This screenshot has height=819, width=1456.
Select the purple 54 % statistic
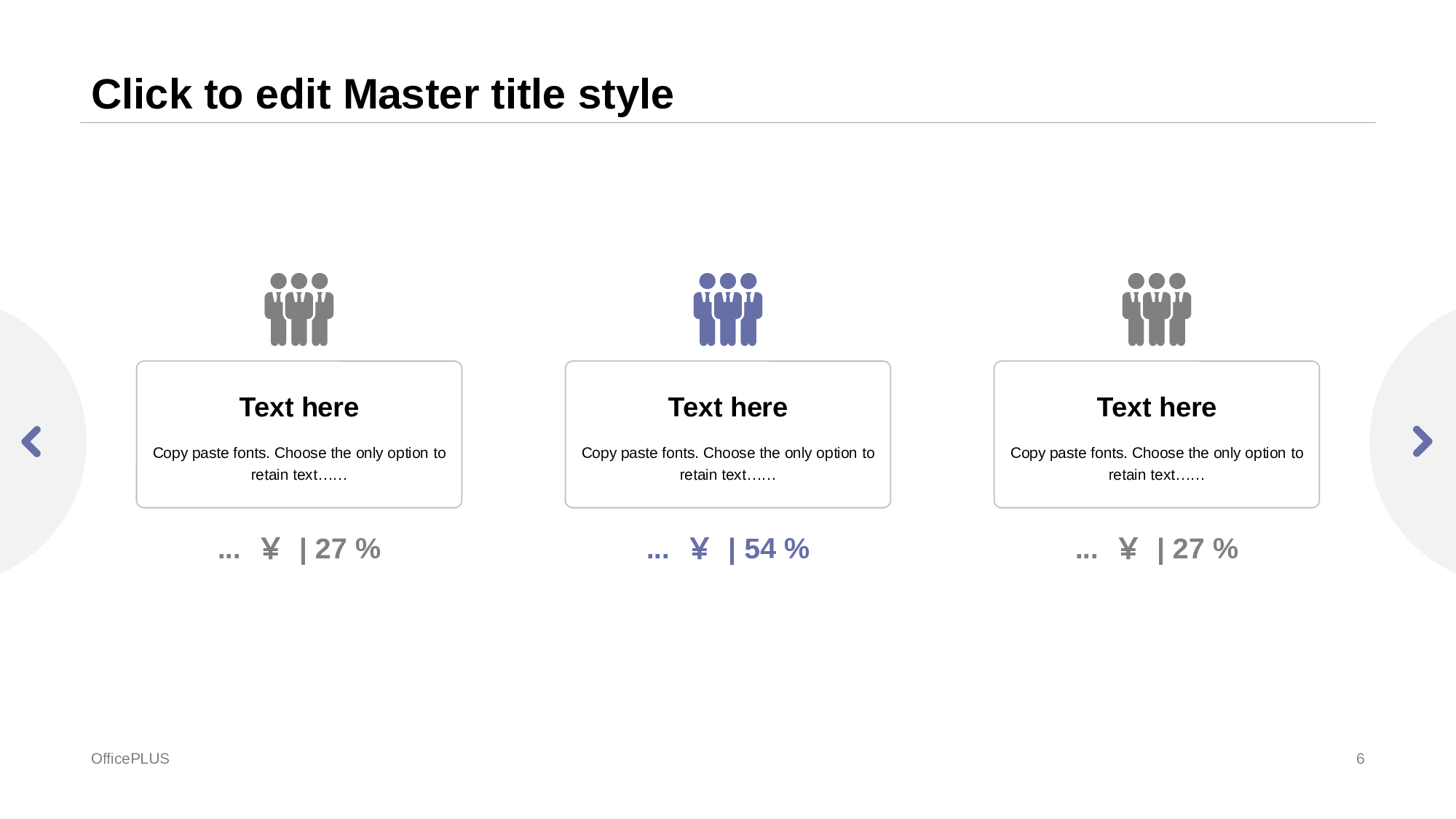[776, 549]
